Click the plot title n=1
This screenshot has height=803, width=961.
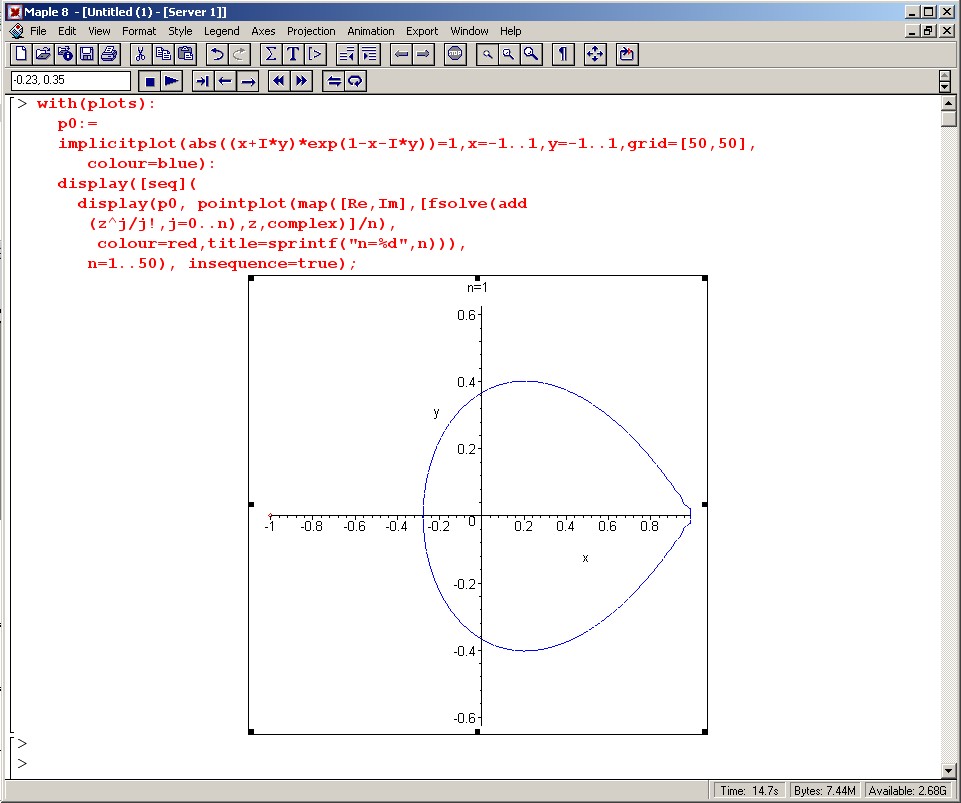(477, 287)
